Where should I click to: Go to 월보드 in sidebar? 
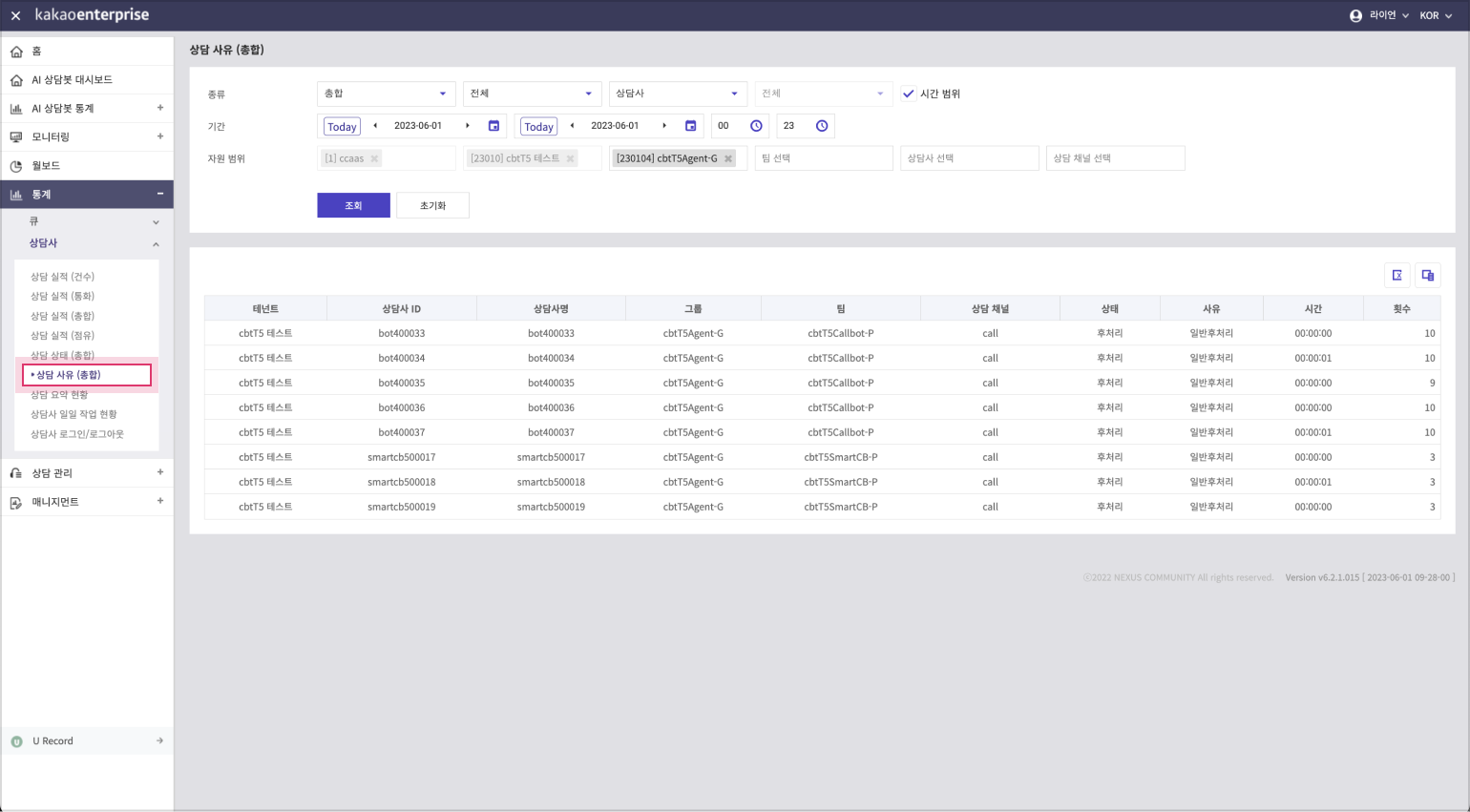46,166
